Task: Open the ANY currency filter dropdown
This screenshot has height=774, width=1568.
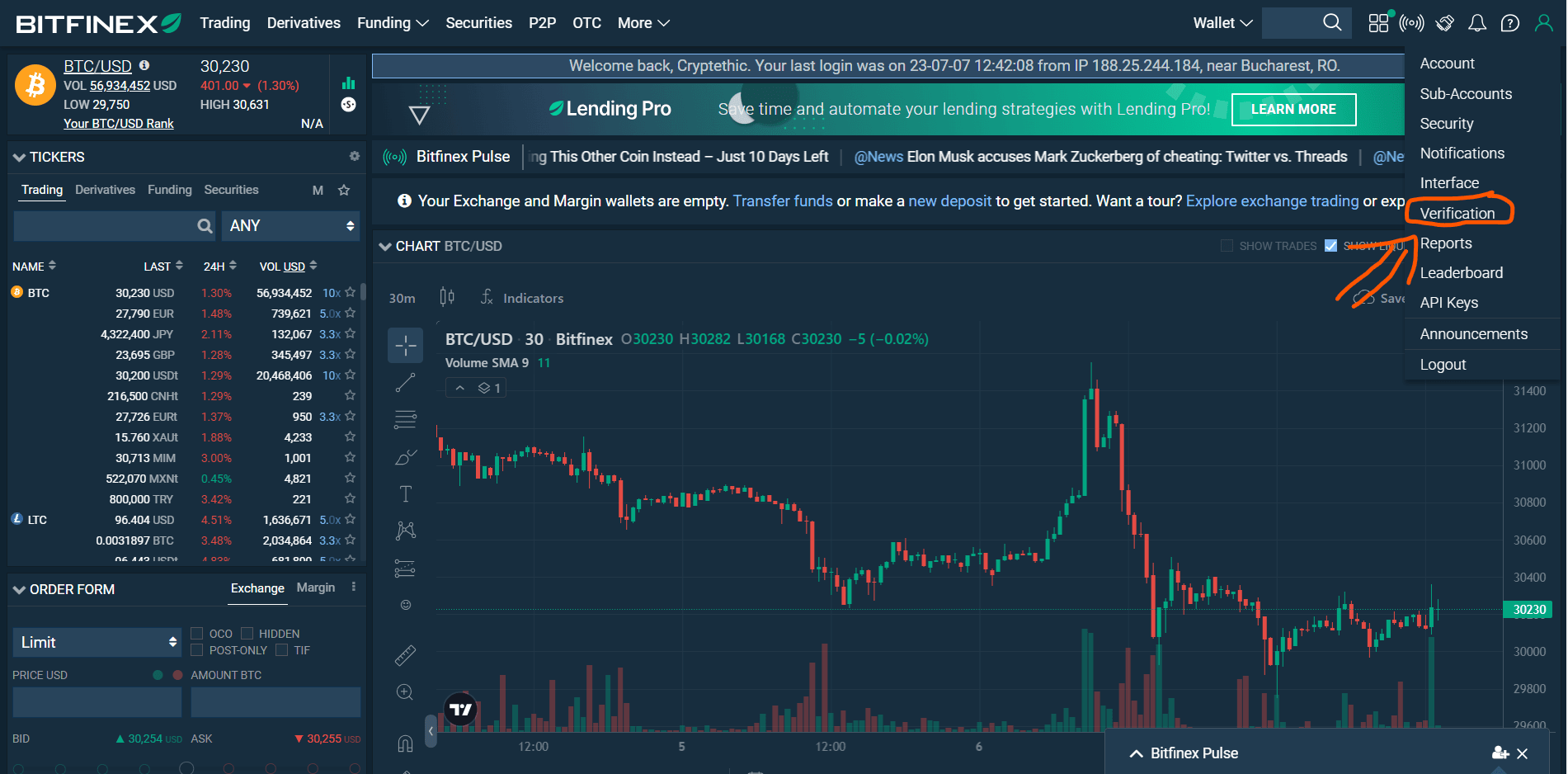Action: [x=290, y=226]
